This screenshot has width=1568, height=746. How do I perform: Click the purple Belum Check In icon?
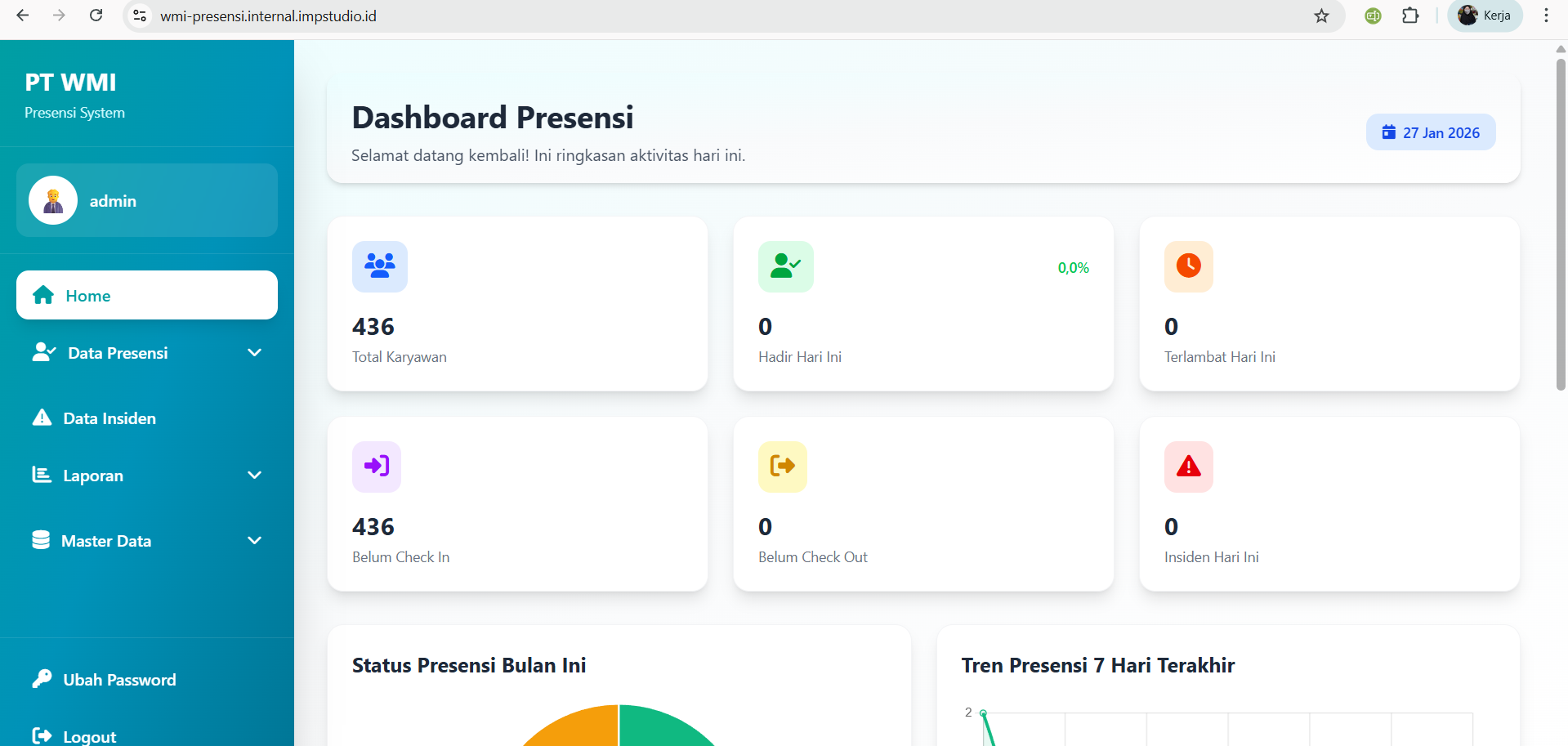pos(376,467)
